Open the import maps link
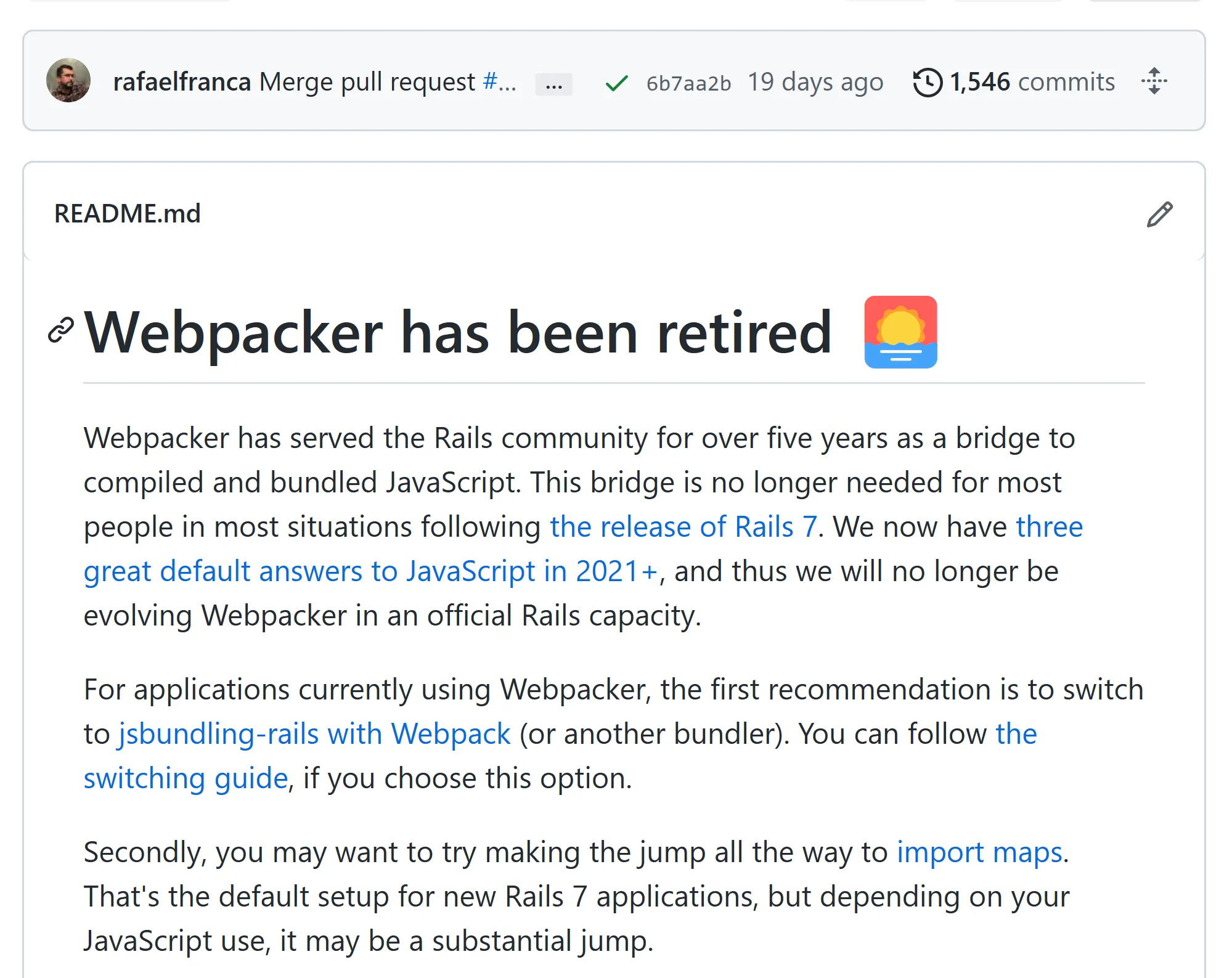 point(980,852)
